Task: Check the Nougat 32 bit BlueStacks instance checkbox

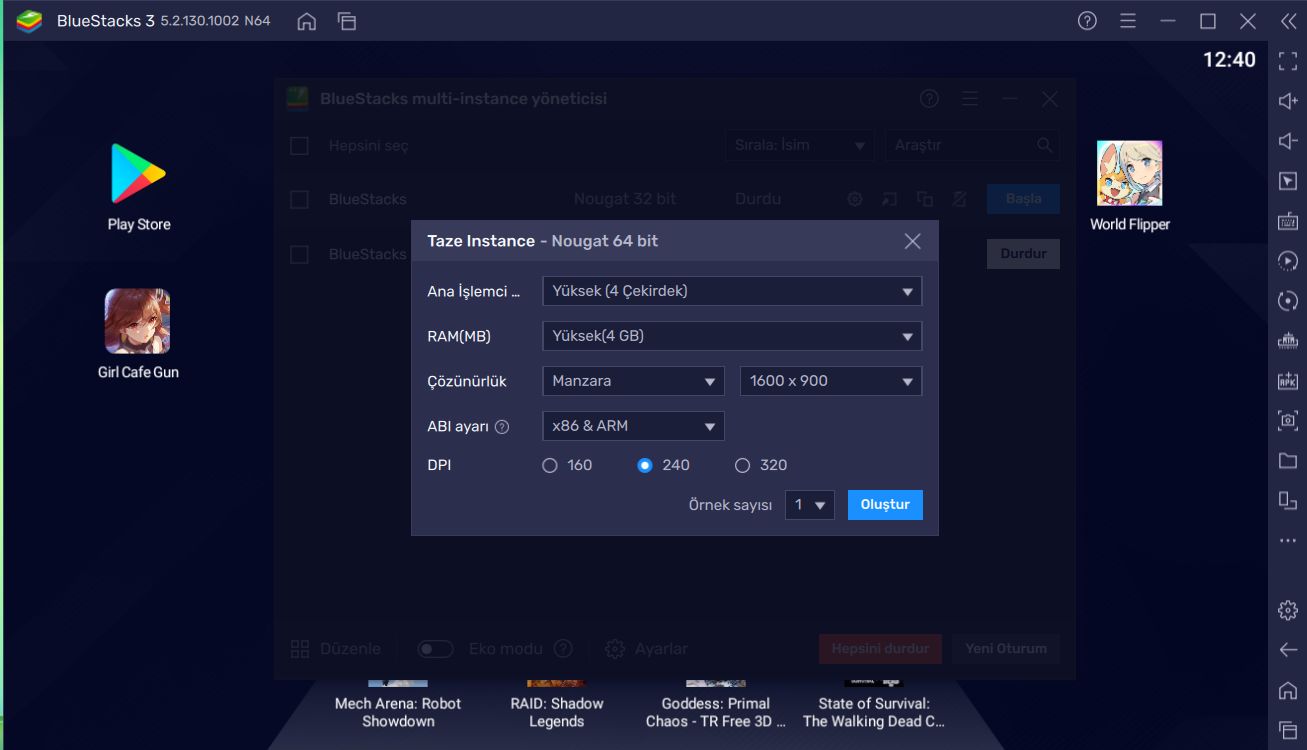Action: click(x=299, y=199)
